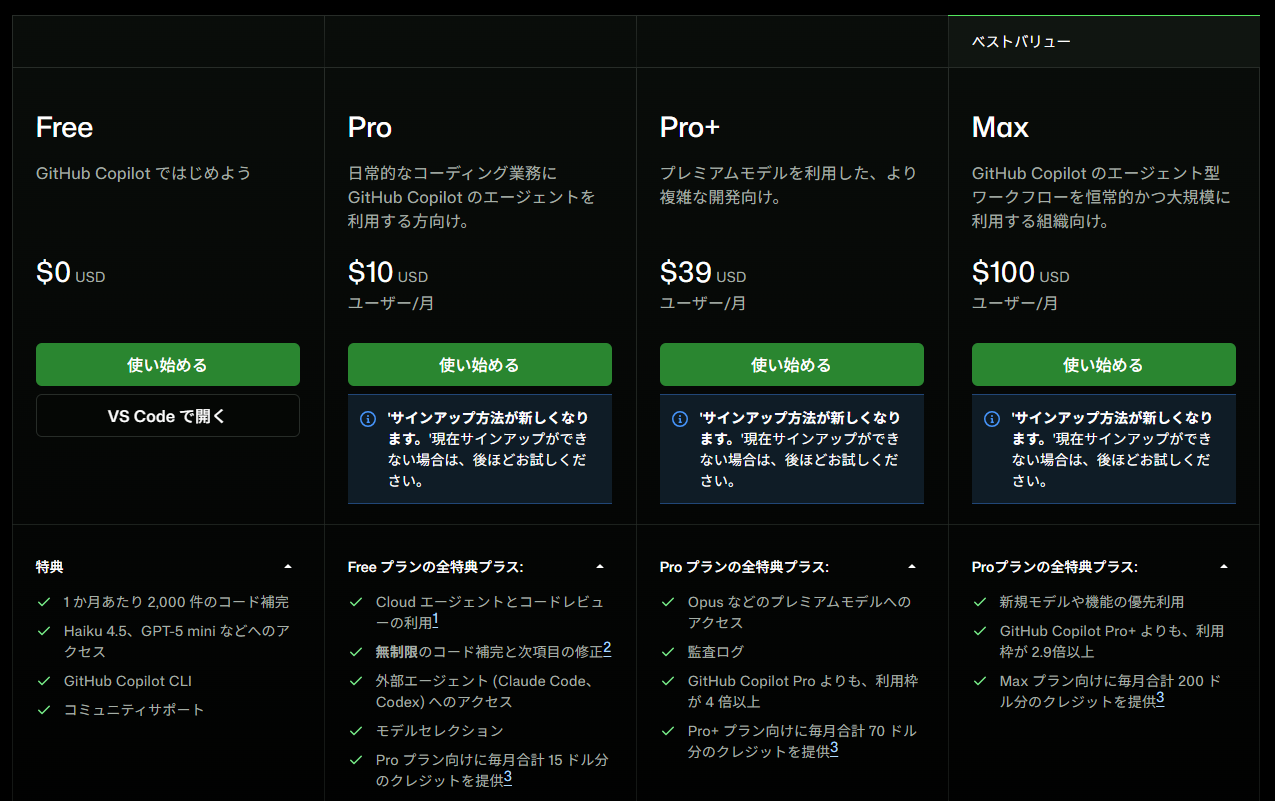Screen dimensions: 1275x801
Task: Open footnote 2 link after 次項目の修正
Action: coord(607,649)
